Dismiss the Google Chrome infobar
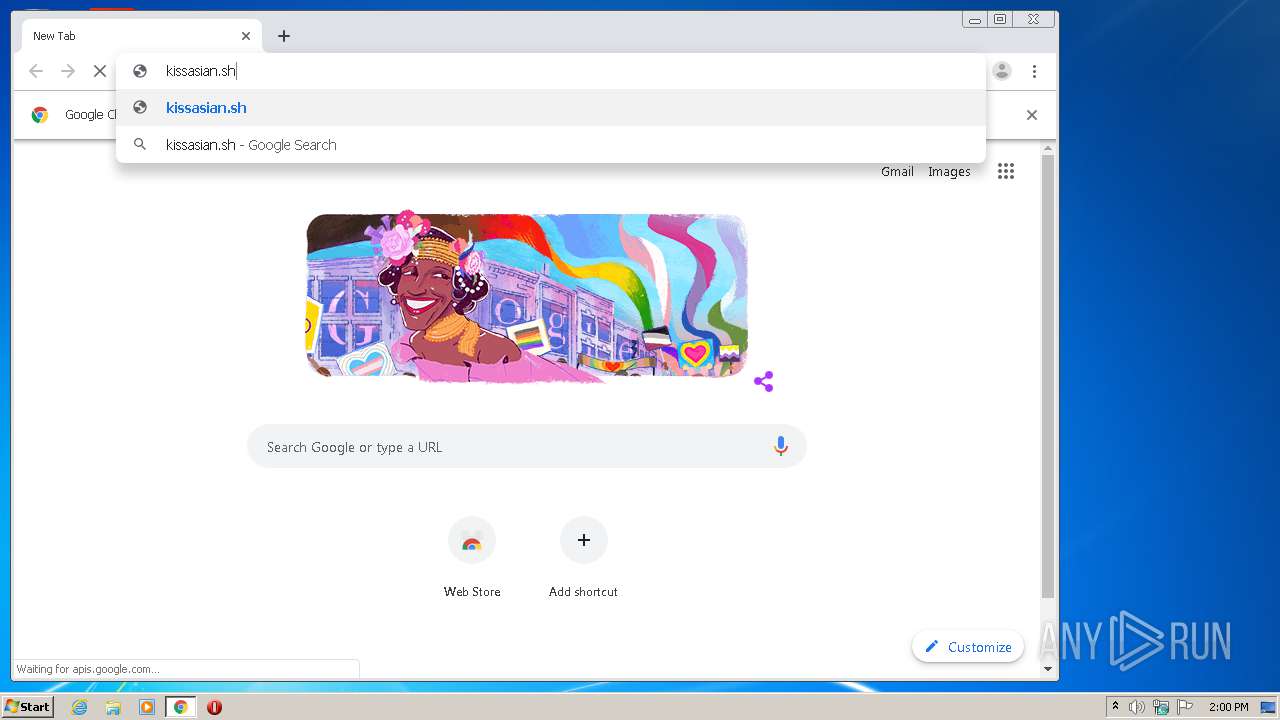Viewport: 1280px width, 720px height. (1032, 115)
